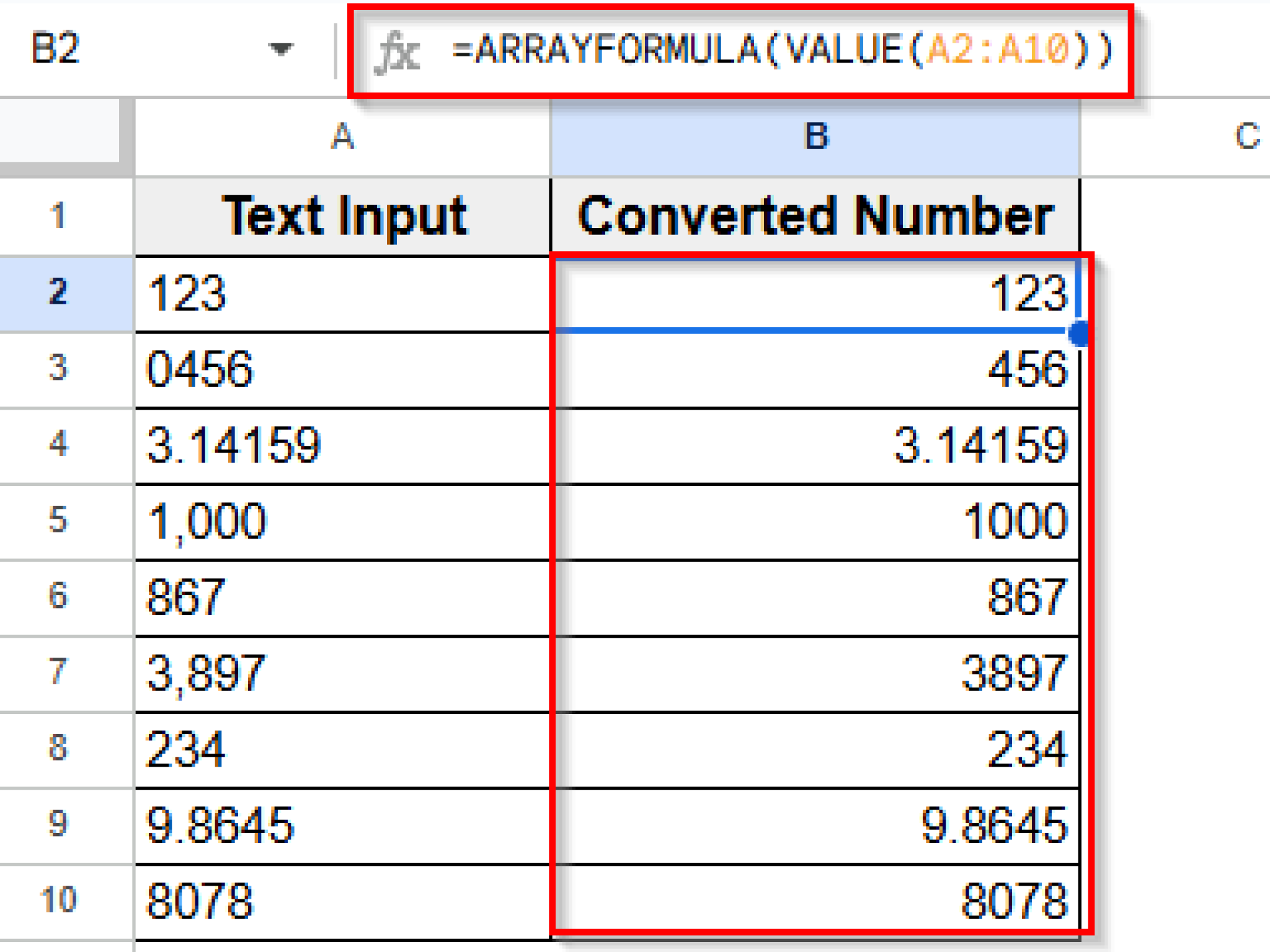This screenshot has height=952, width=1270.
Task: Select cell A3 containing 0456
Action: 342,369
